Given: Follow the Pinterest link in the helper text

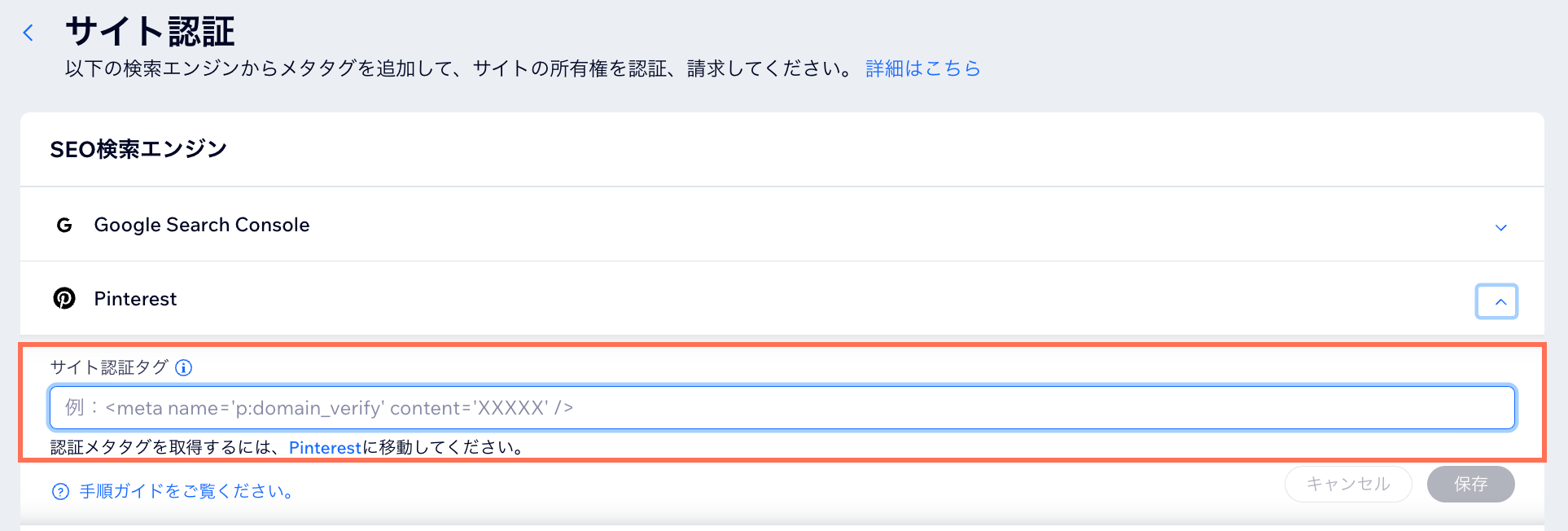Looking at the screenshot, I should tap(325, 448).
